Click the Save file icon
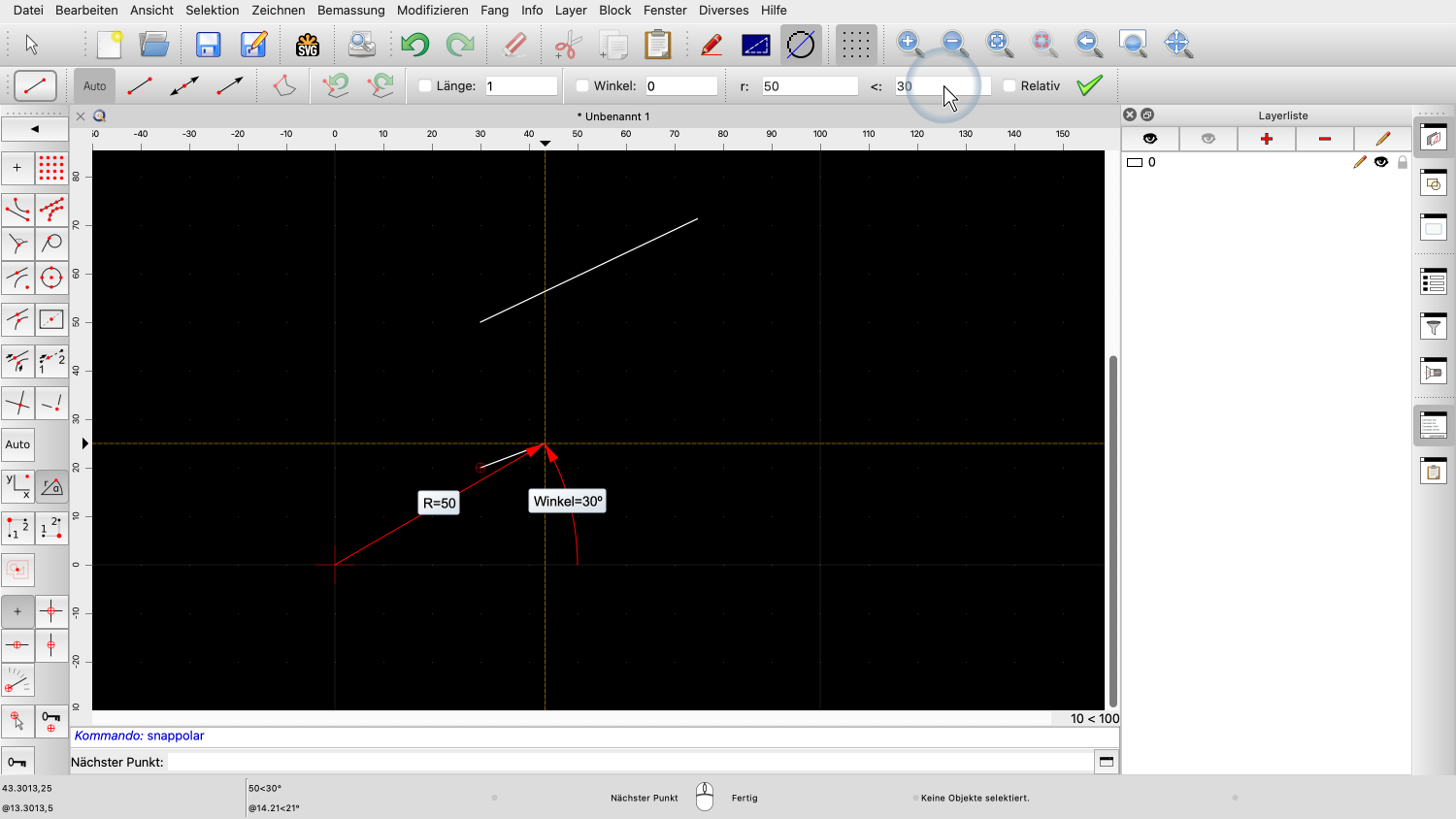The width and height of the screenshot is (1456, 819). point(208,45)
